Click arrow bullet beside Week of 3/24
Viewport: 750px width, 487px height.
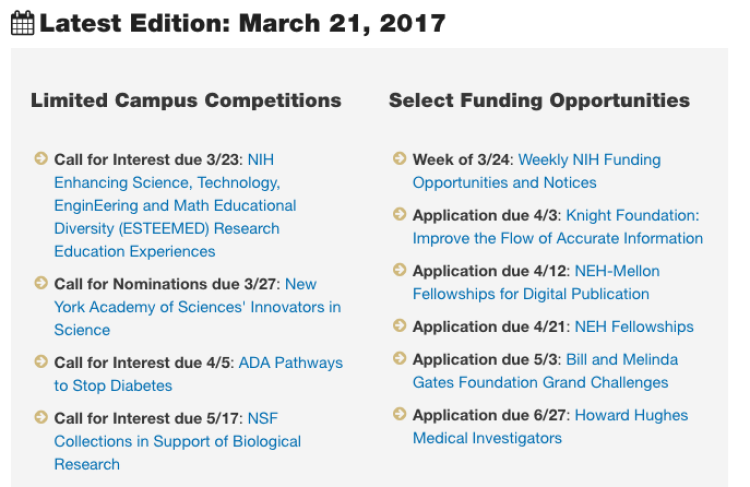pos(399,158)
